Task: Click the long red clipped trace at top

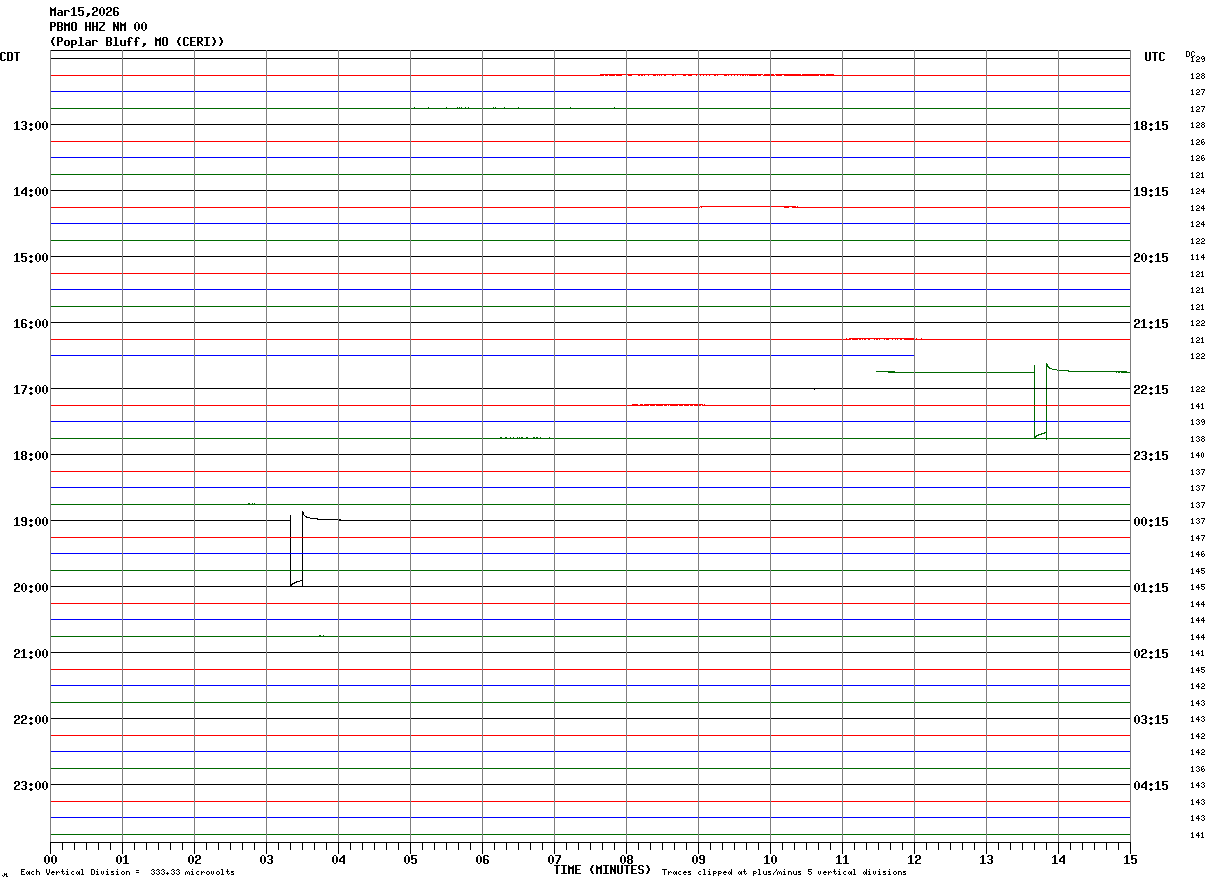Action: pyautogui.click(x=716, y=75)
